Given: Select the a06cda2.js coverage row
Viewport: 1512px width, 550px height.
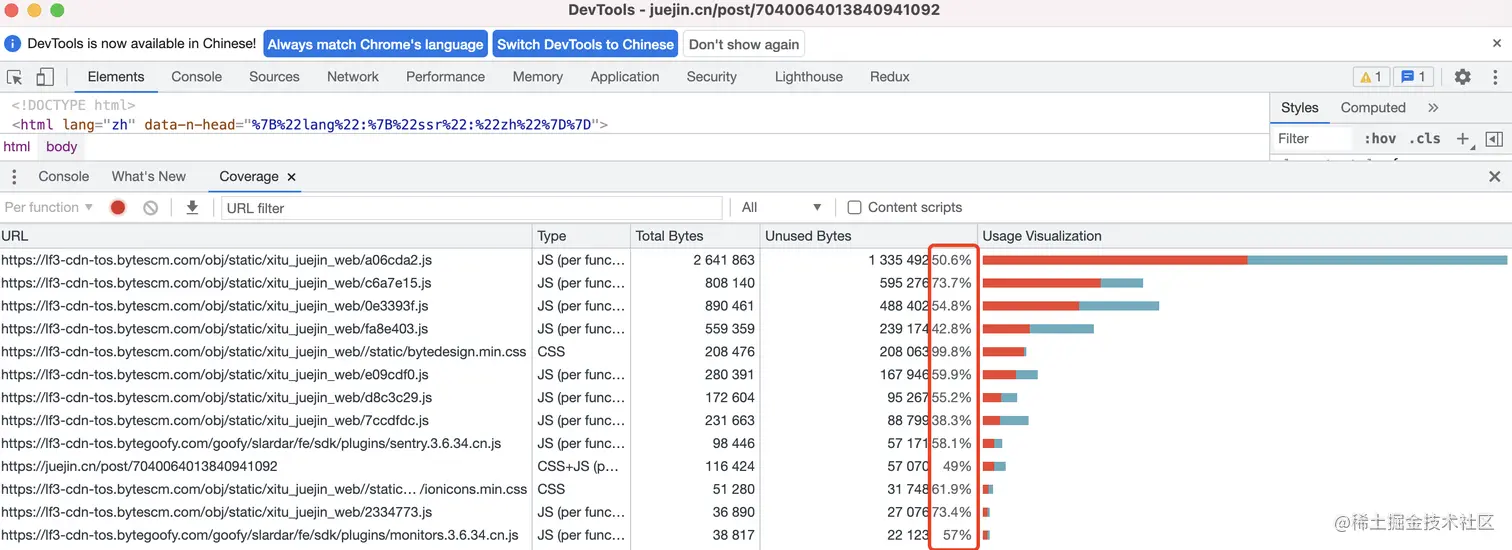Looking at the screenshot, I should 756,260.
